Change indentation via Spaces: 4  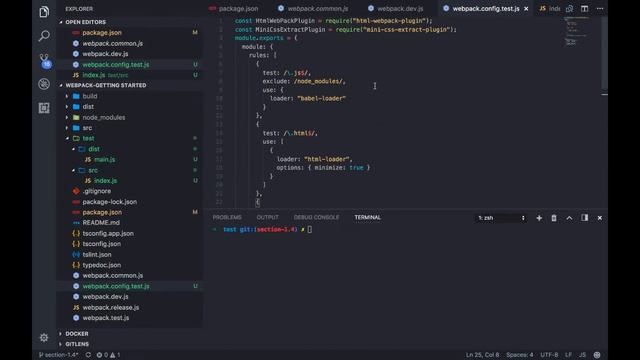tap(520, 355)
